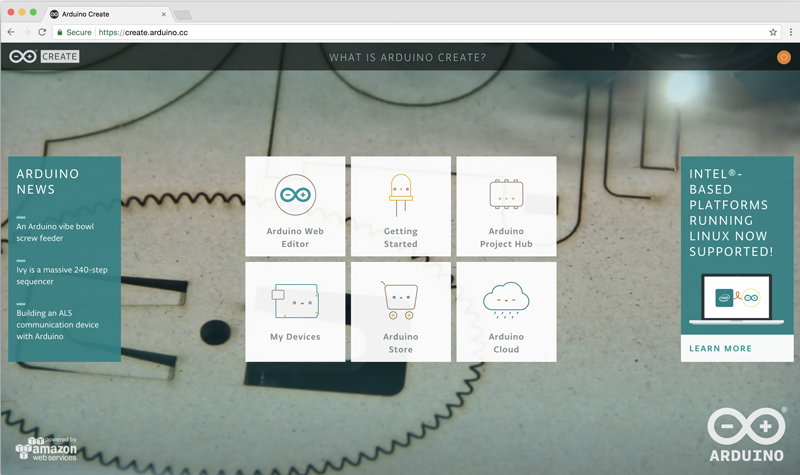Screen dimensions: 800x475
Task: Click the Arduino Cloud icon
Action: click(x=506, y=297)
